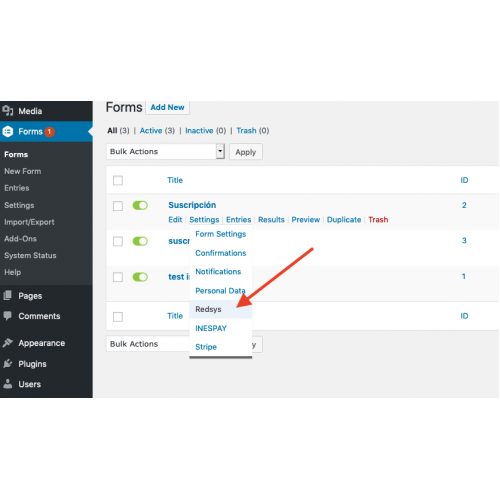
Task: Click the Media icon in sidebar
Action: coord(8,110)
